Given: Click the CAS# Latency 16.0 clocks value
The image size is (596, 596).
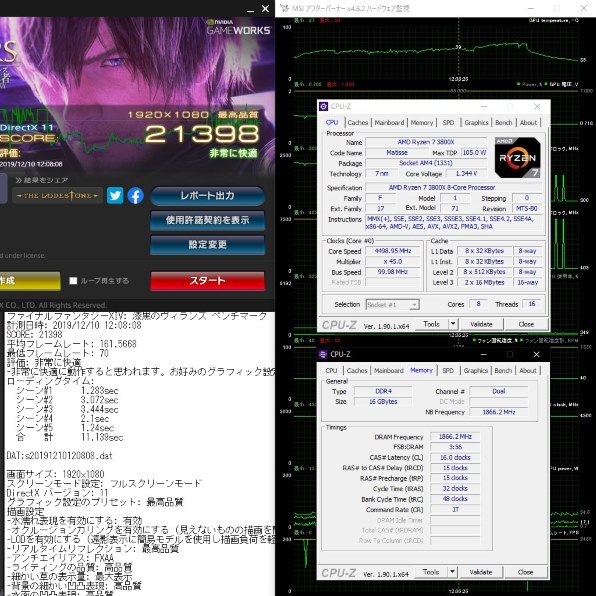Looking at the screenshot, I should (455, 458).
